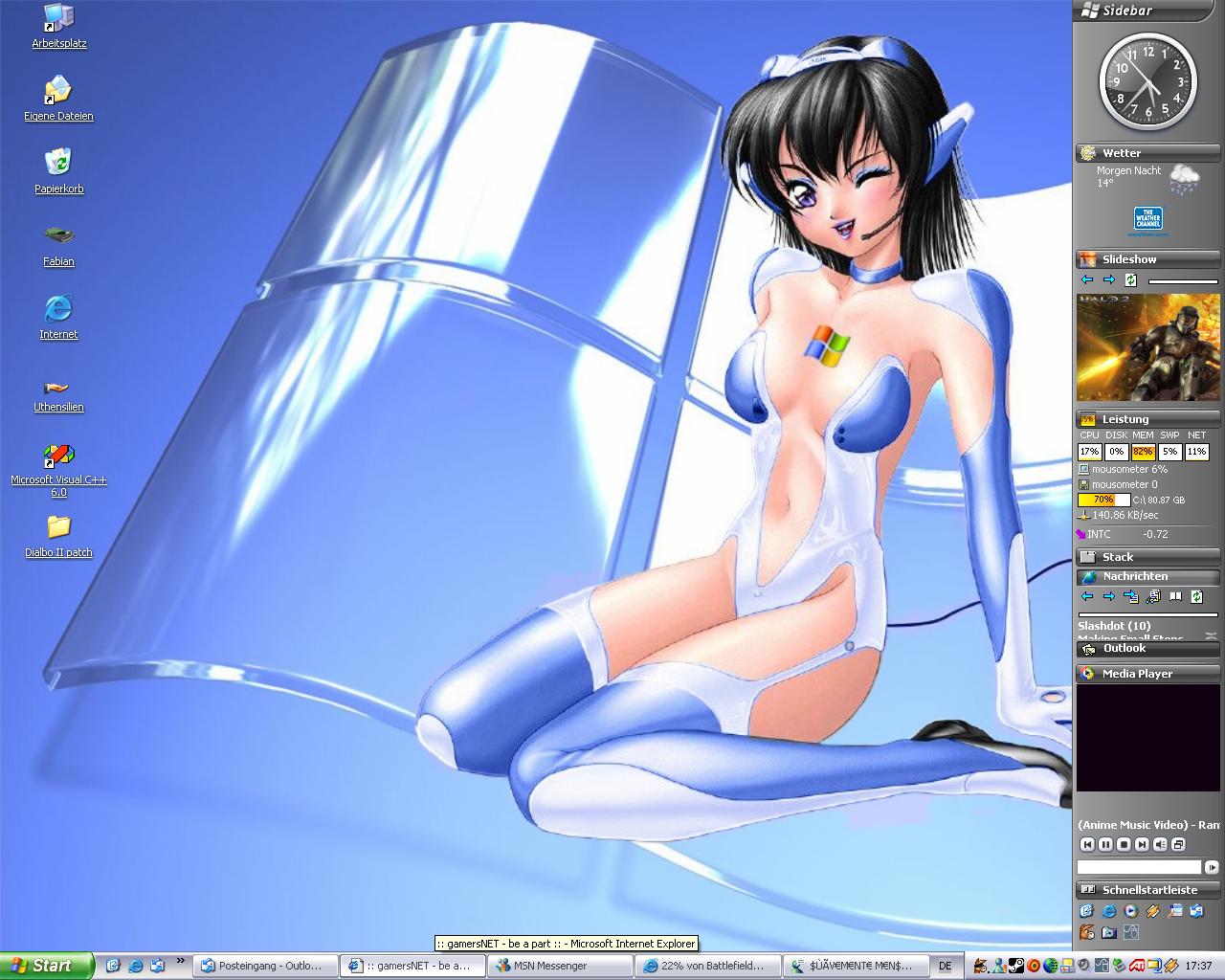Click the CPU 17% meter
This screenshot has height=980, width=1225.
pyautogui.click(x=1089, y=452)
